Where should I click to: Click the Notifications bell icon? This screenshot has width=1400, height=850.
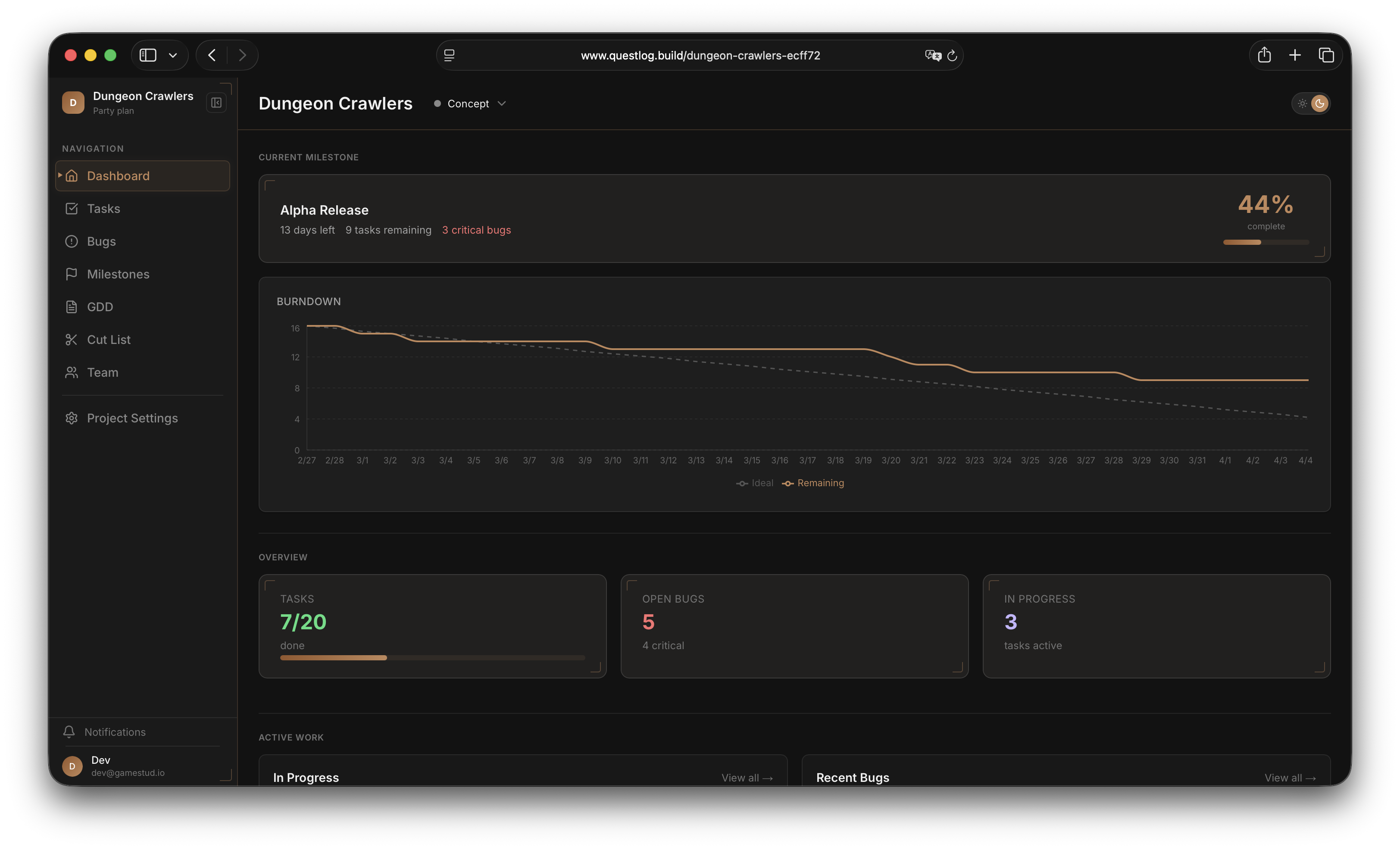click(x=69, y=732)
